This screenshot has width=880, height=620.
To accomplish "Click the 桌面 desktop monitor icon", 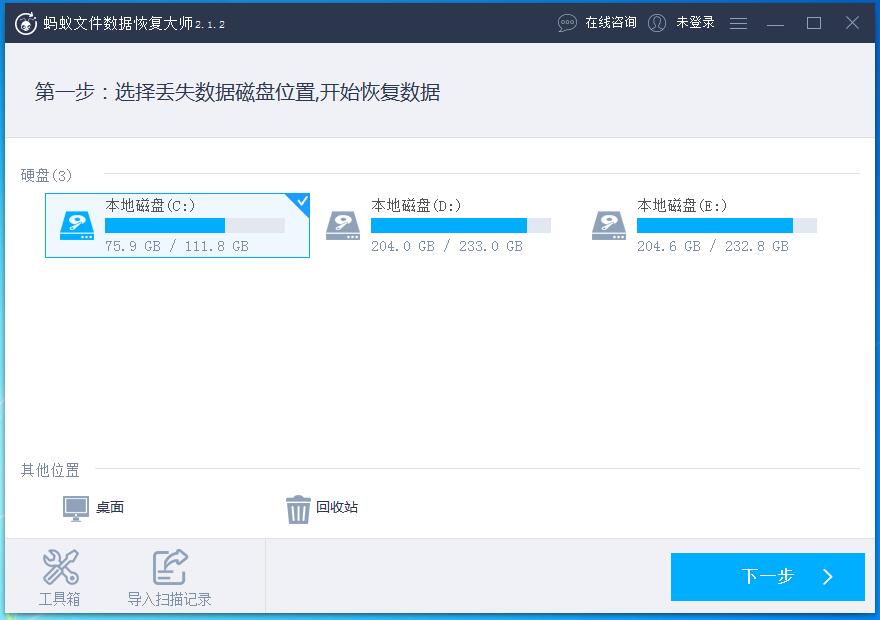I will (73, 507).
